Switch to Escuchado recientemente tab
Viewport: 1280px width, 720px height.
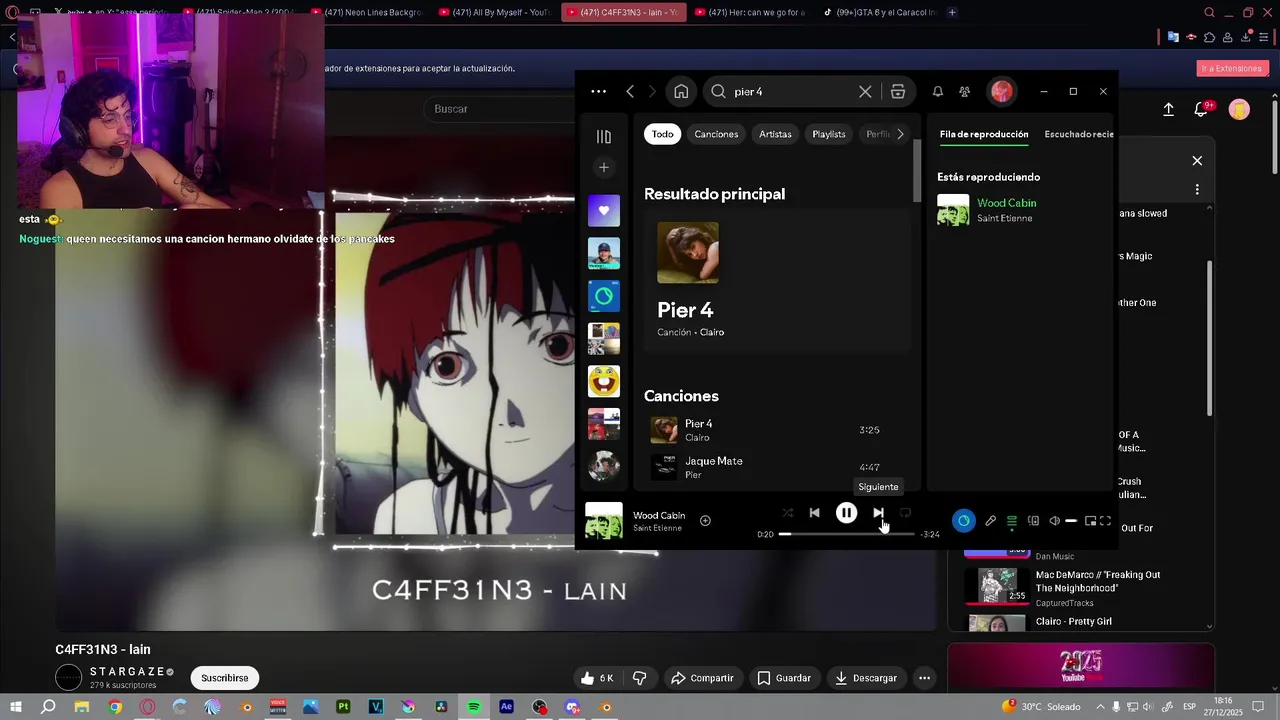(1079, 134)
